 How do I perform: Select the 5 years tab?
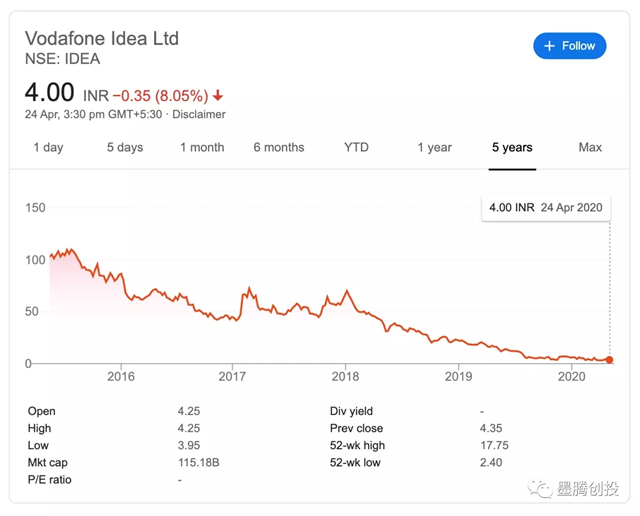click(512, 147)
